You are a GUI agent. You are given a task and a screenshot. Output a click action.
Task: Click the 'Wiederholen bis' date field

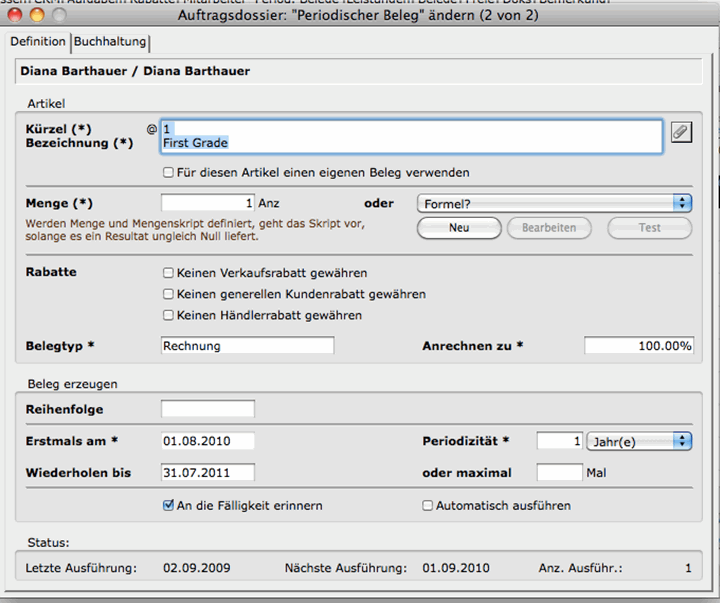[207, 473]
